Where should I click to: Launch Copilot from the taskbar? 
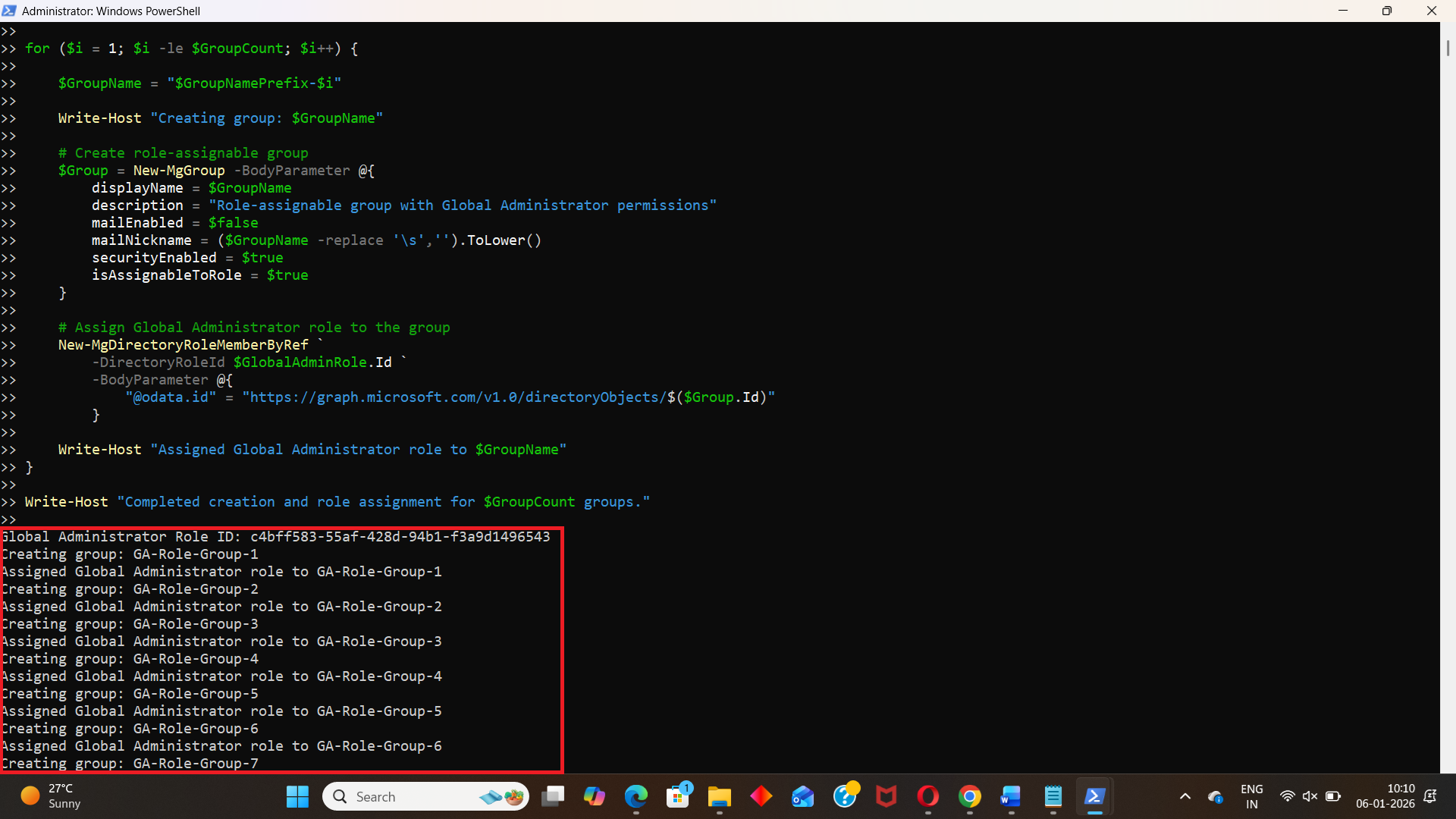coord(595,796)
